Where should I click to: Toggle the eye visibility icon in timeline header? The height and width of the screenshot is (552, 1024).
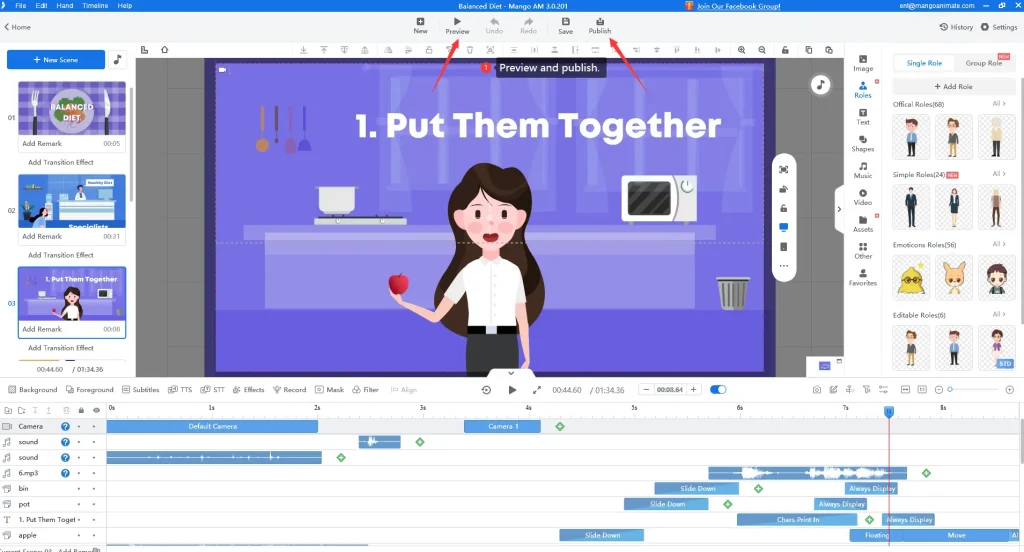pyautogui.click(x=96, y=410)
